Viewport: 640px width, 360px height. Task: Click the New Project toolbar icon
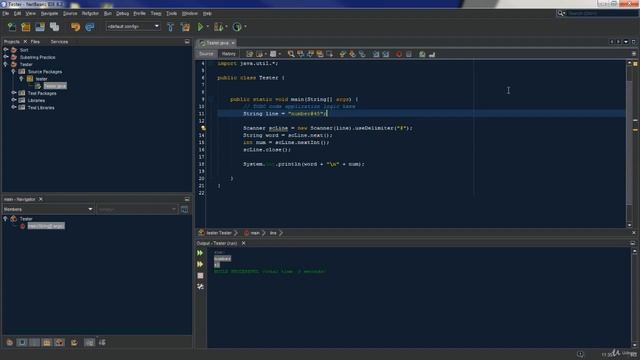tap(26, 27)
